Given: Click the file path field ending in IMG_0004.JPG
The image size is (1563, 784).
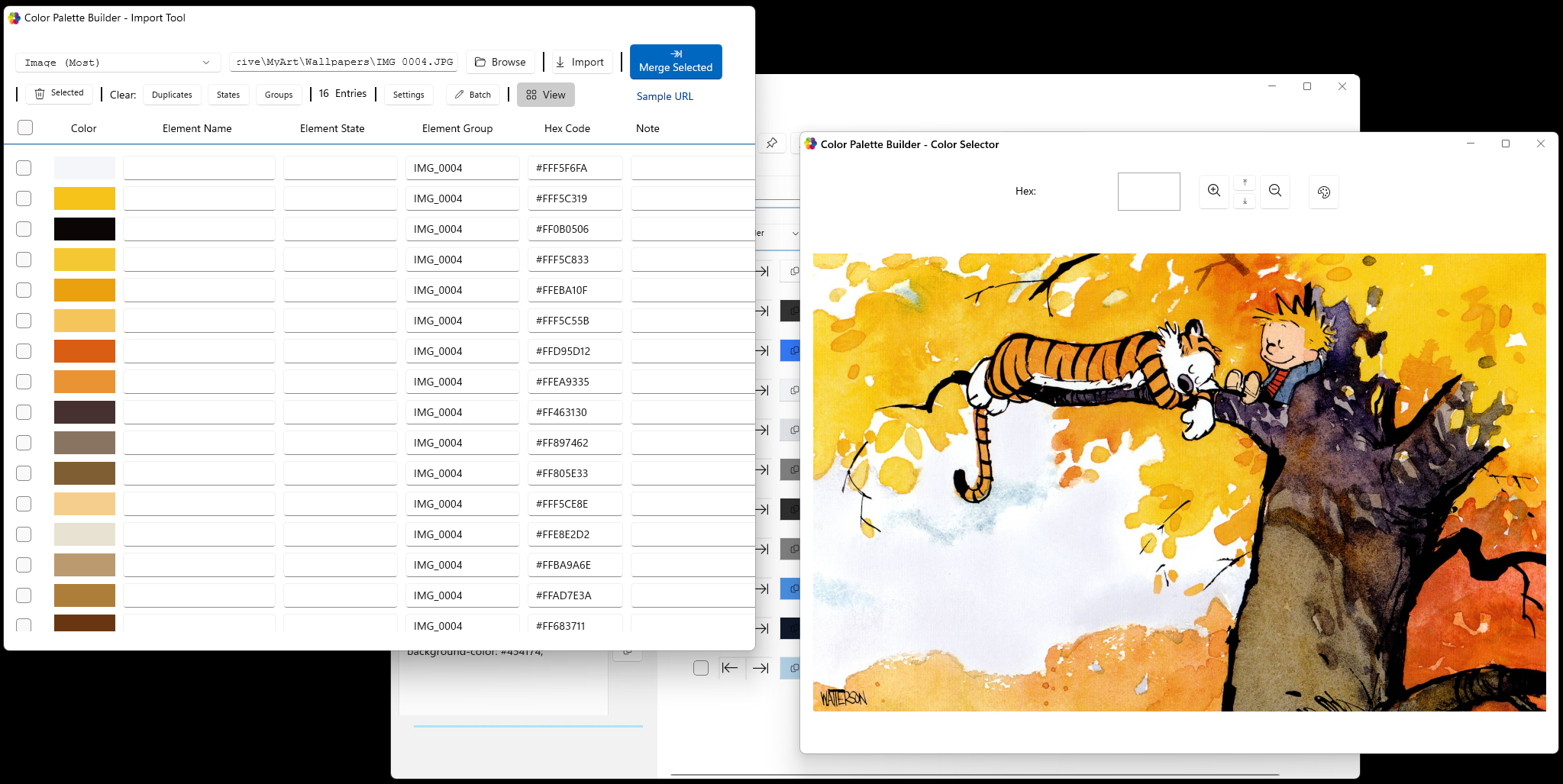Looking at the screenshot, I should point(344,62).
